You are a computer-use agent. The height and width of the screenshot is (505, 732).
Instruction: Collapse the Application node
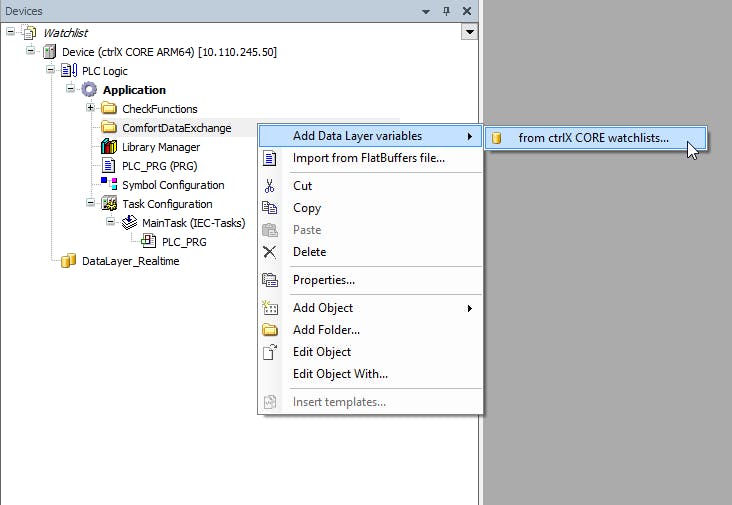70,88
